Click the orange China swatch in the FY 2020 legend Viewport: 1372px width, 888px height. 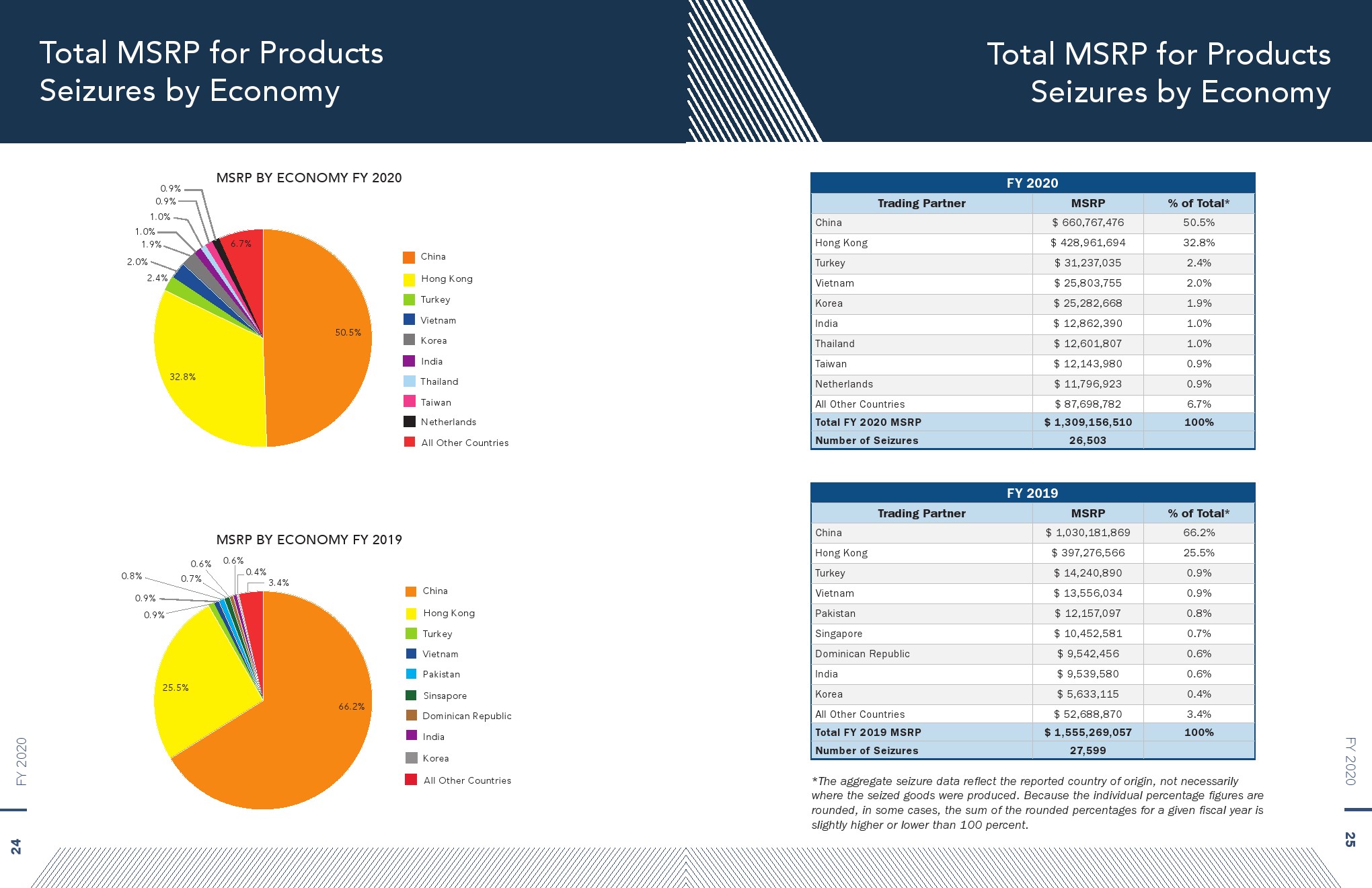pos(409,257)
